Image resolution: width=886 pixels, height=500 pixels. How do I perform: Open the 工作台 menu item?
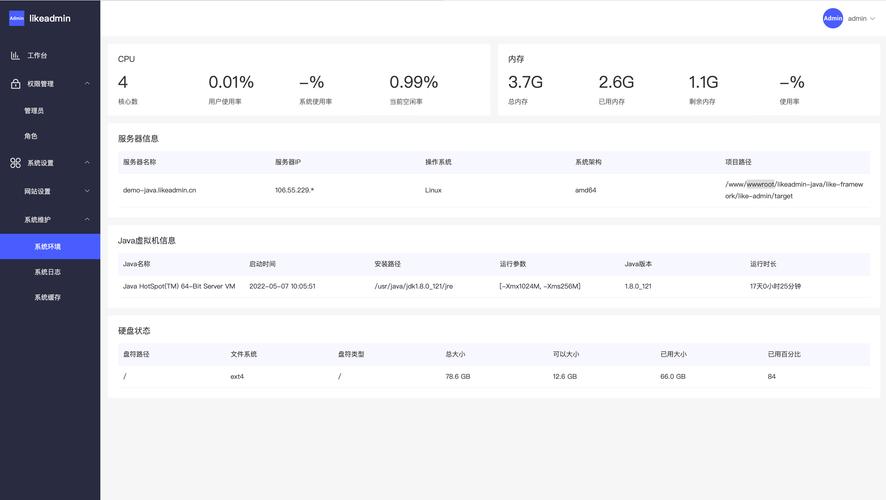click(50, 55)
